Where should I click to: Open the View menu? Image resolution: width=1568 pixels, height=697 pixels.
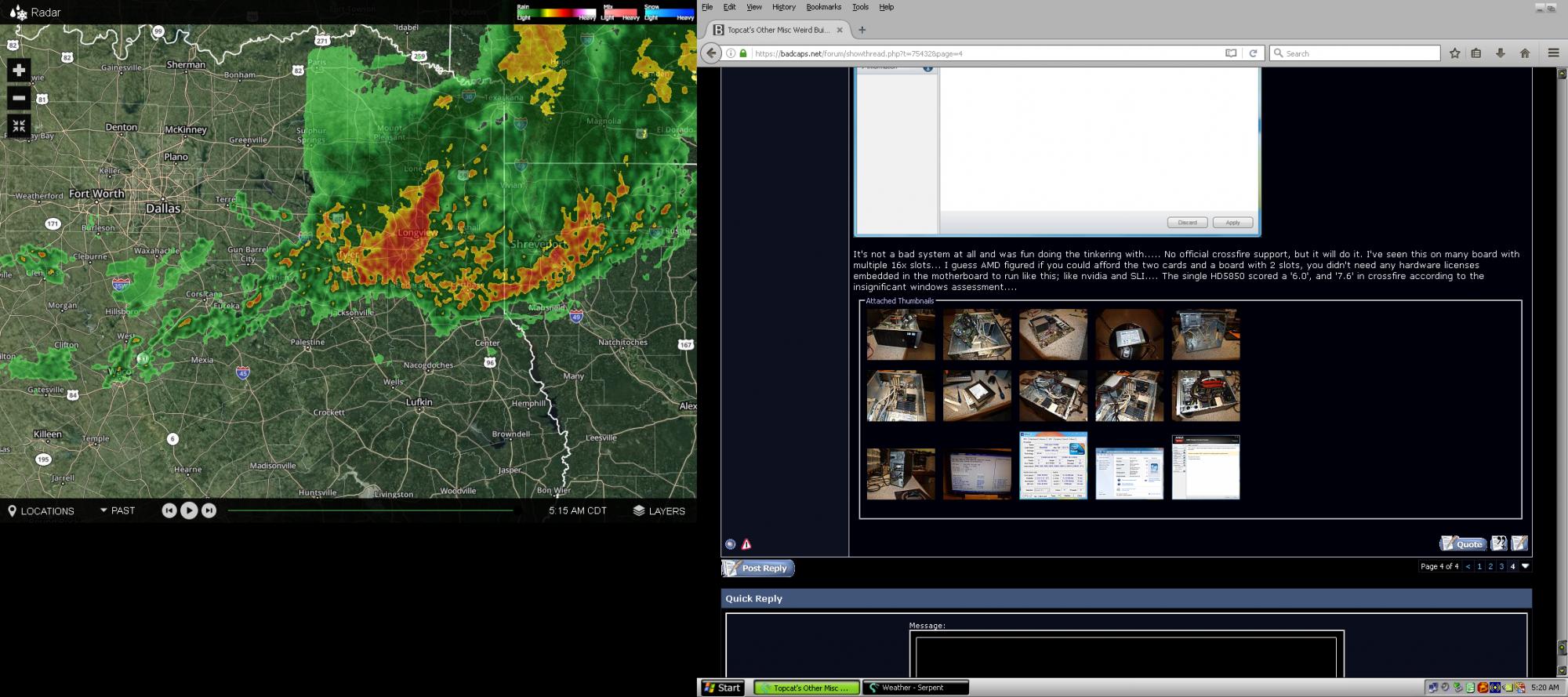(754, 7)
